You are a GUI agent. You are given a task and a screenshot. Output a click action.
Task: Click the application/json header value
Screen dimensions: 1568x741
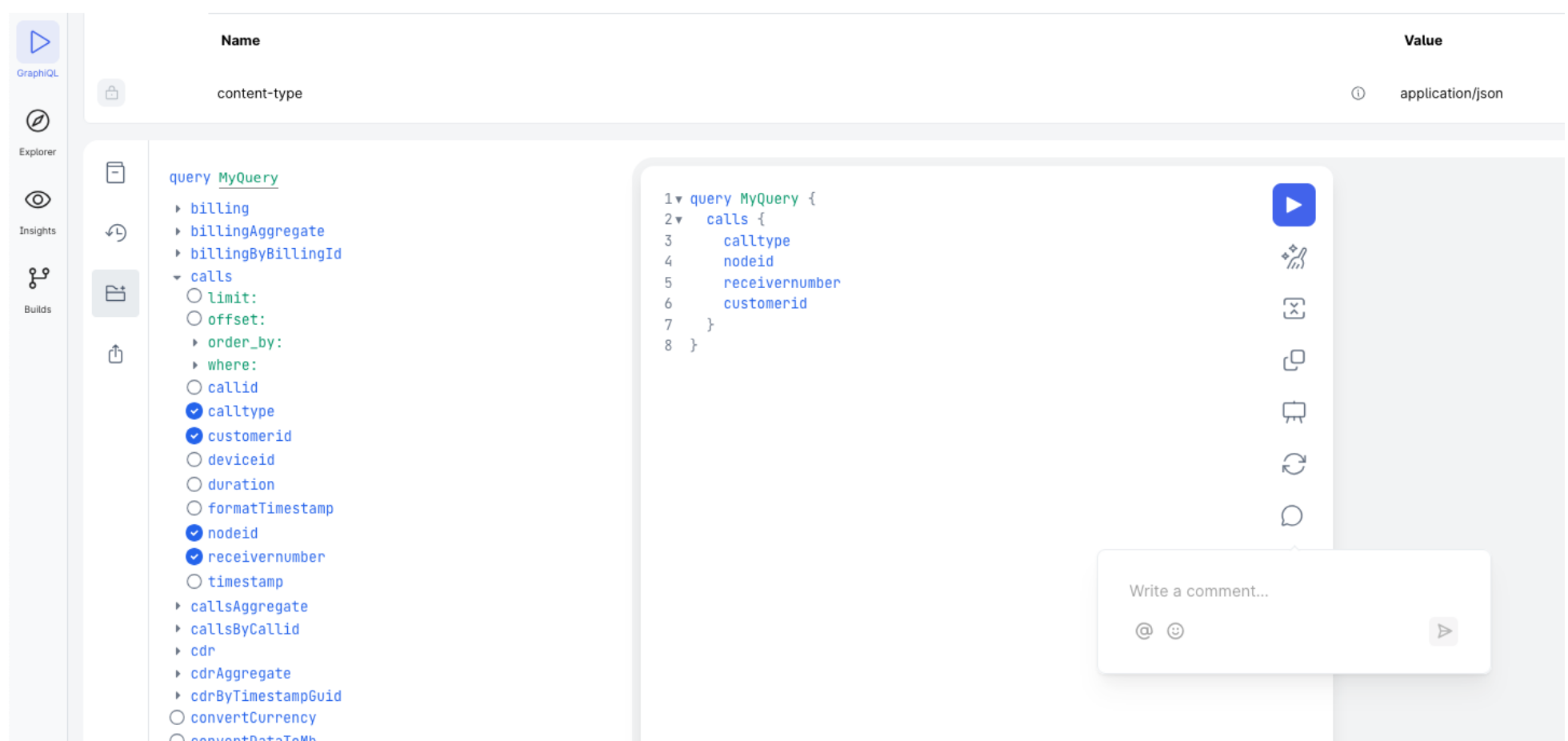(1451, 93)
